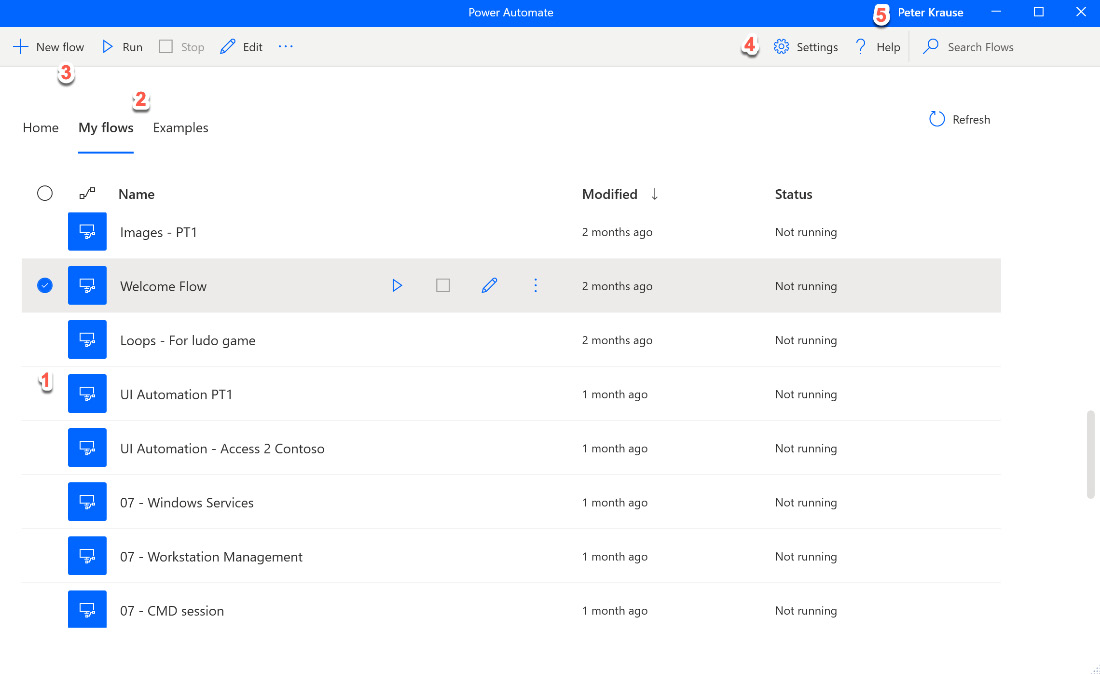
Task: Click the desktop flow icon for Images - PT1
Action: (87, 231)
